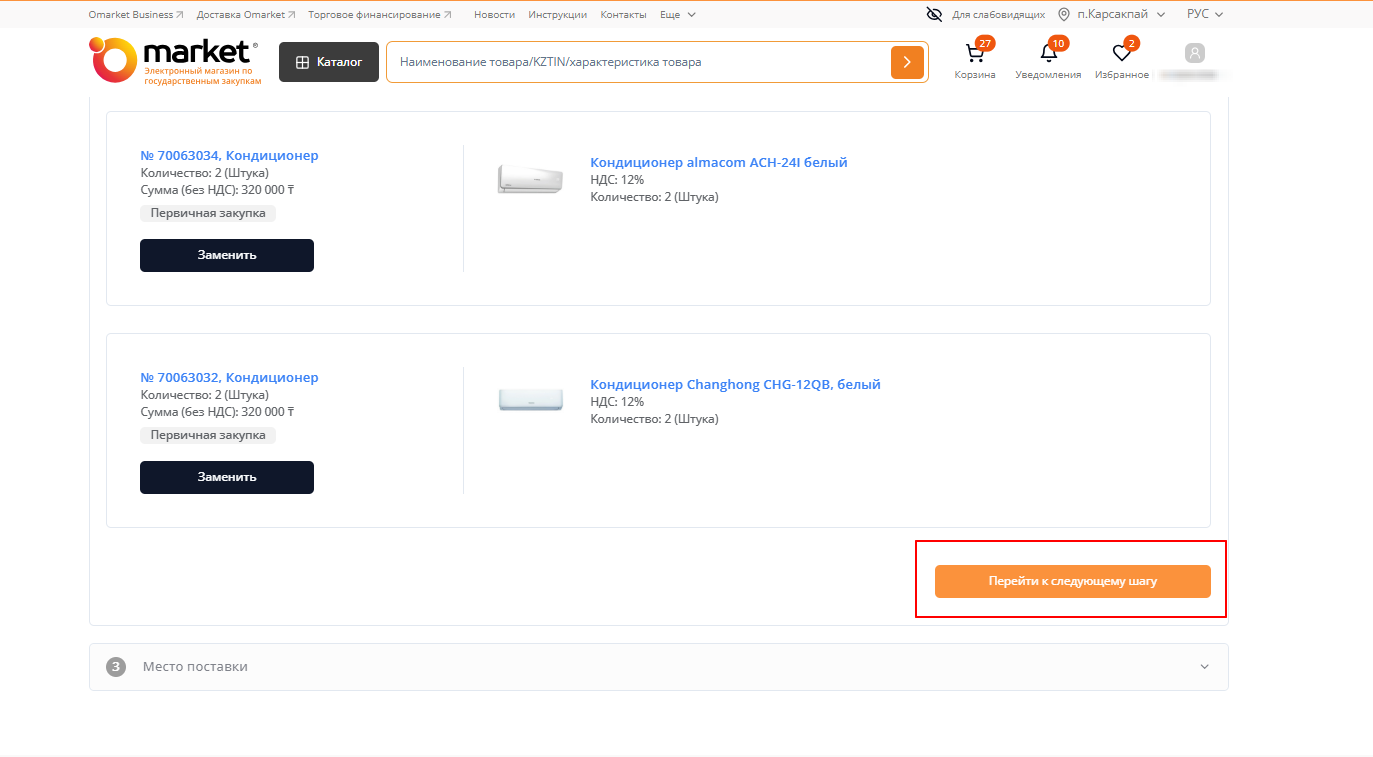Screen dimensions: 1373x757
Task: Click Заменить for lot № 70063034
Action: point(227,255)
